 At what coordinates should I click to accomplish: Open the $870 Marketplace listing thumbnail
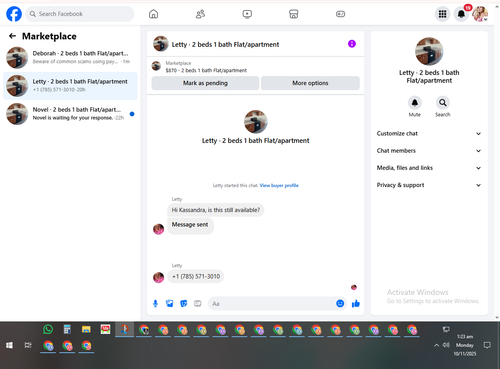(x=156, y=66)
